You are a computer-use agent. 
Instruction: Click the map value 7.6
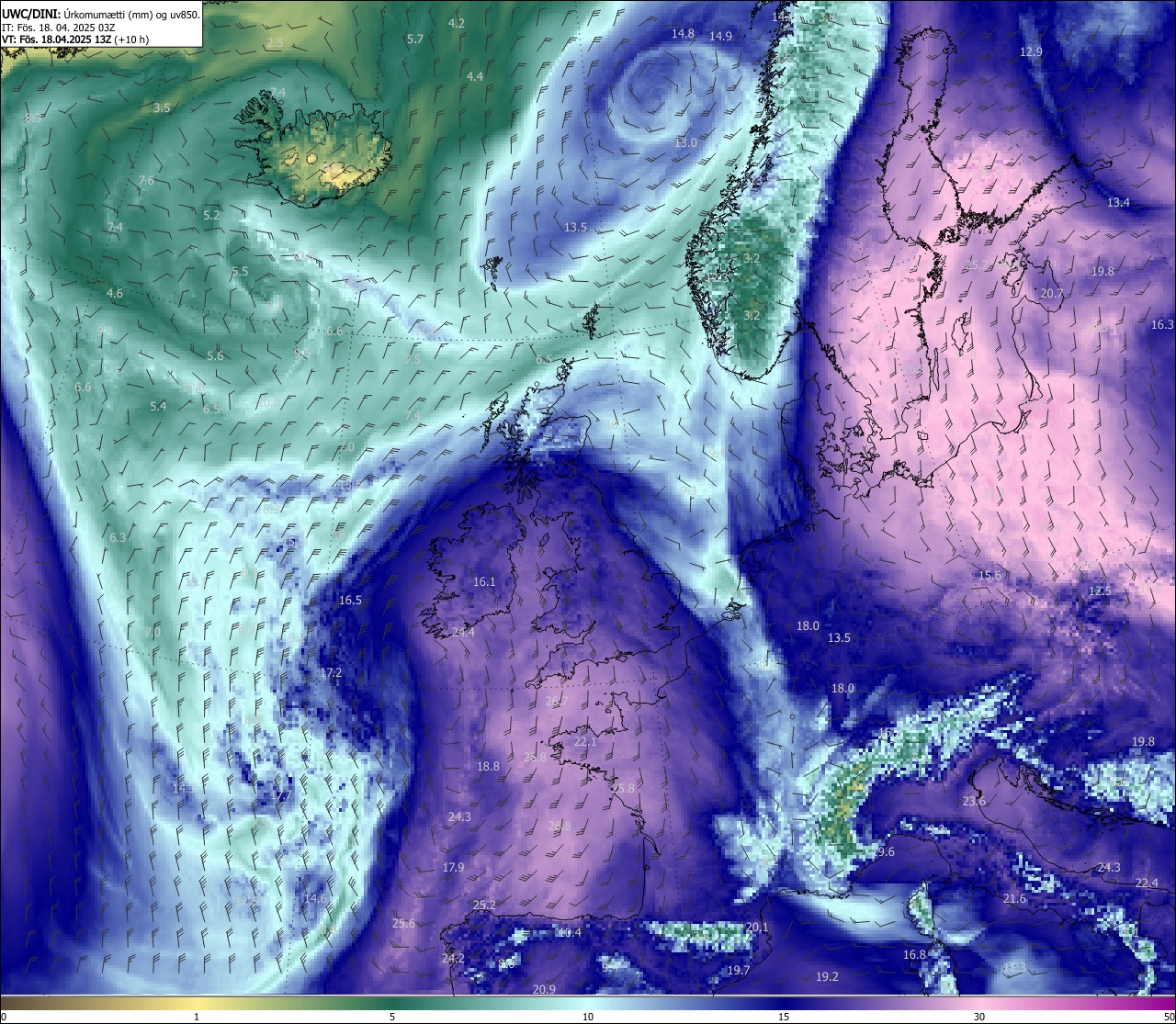(146, 181)
